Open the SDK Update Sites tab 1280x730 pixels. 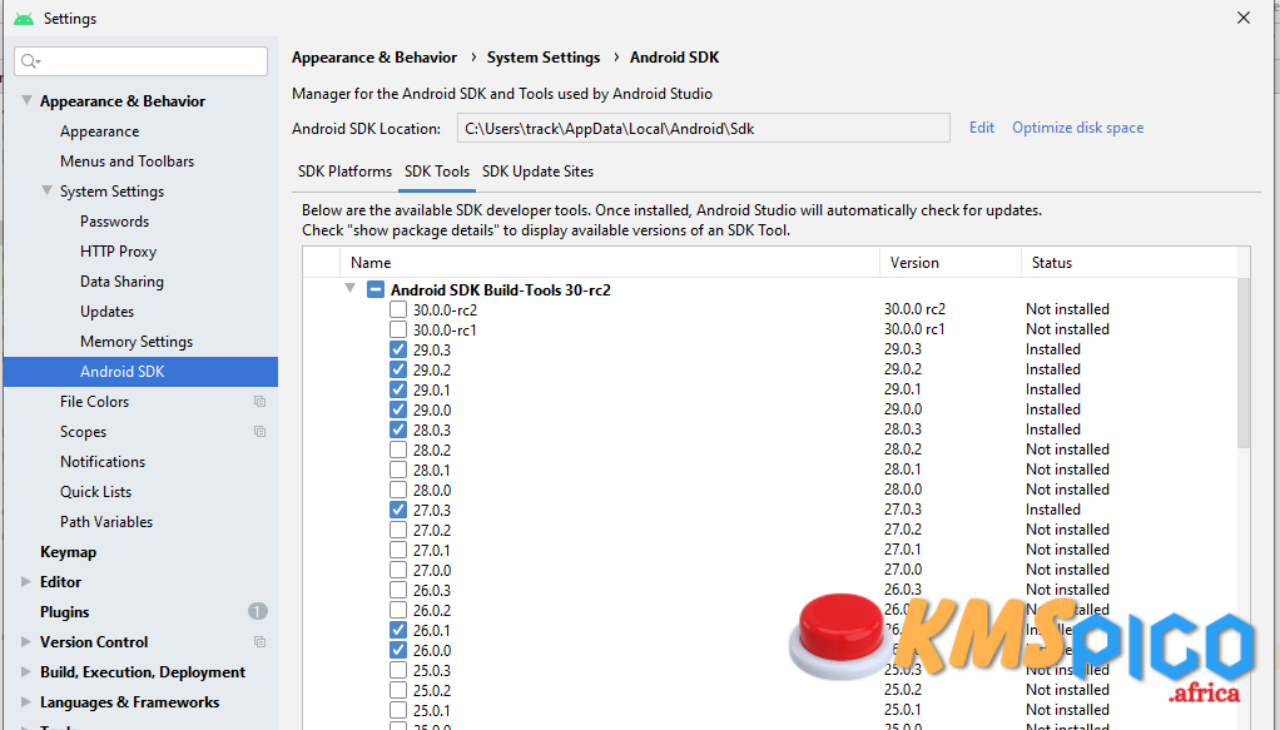[x=538, y=172]
